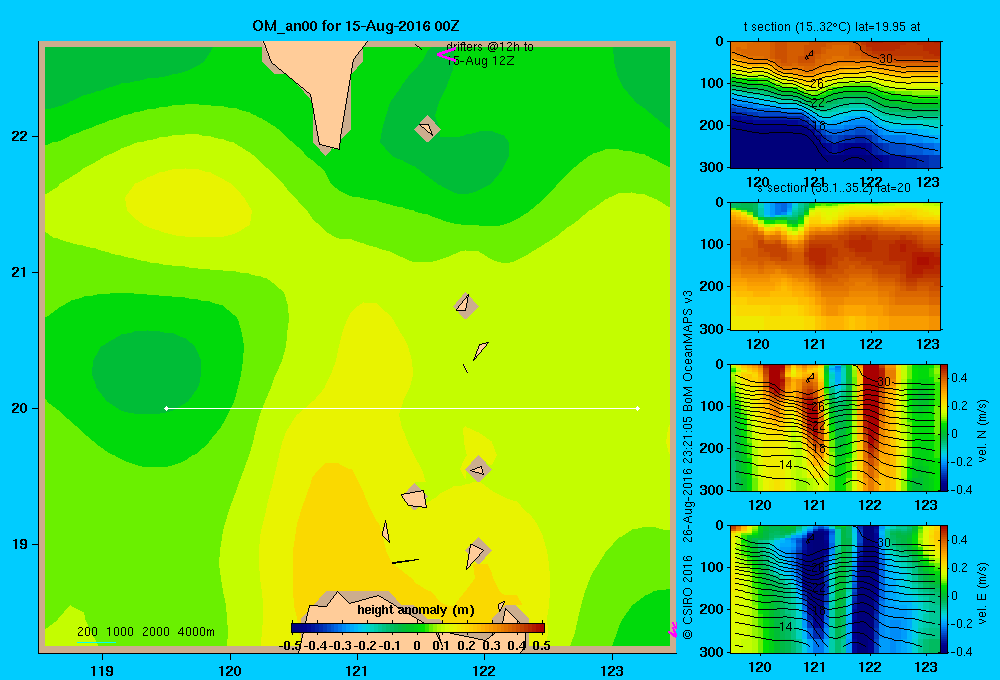Click the '-0.4' tick on the vel. E color bar
Viewport: 1000px width, 680px height.
click(961, 651)
